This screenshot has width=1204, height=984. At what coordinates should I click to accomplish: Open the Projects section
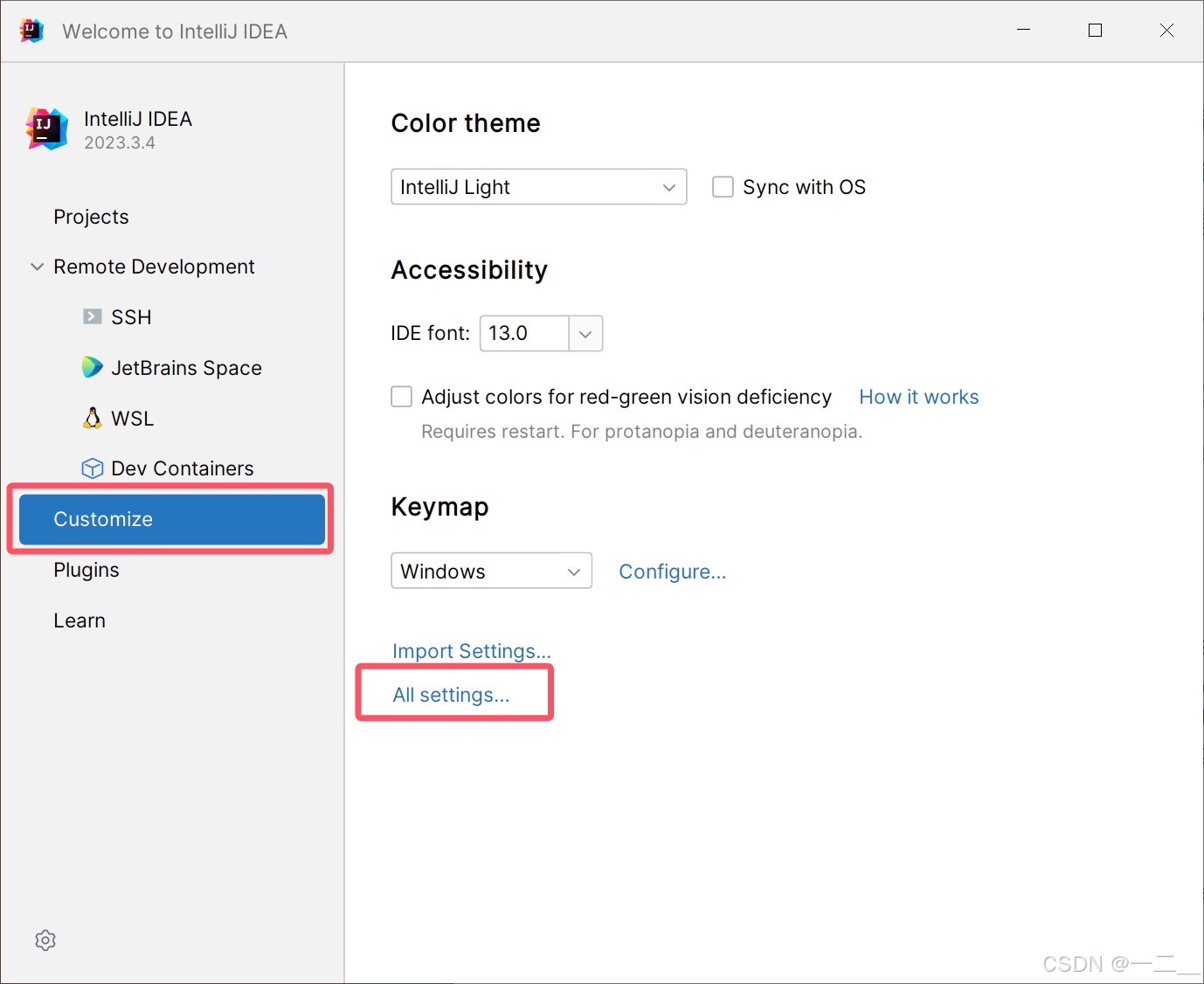(91, 217)
